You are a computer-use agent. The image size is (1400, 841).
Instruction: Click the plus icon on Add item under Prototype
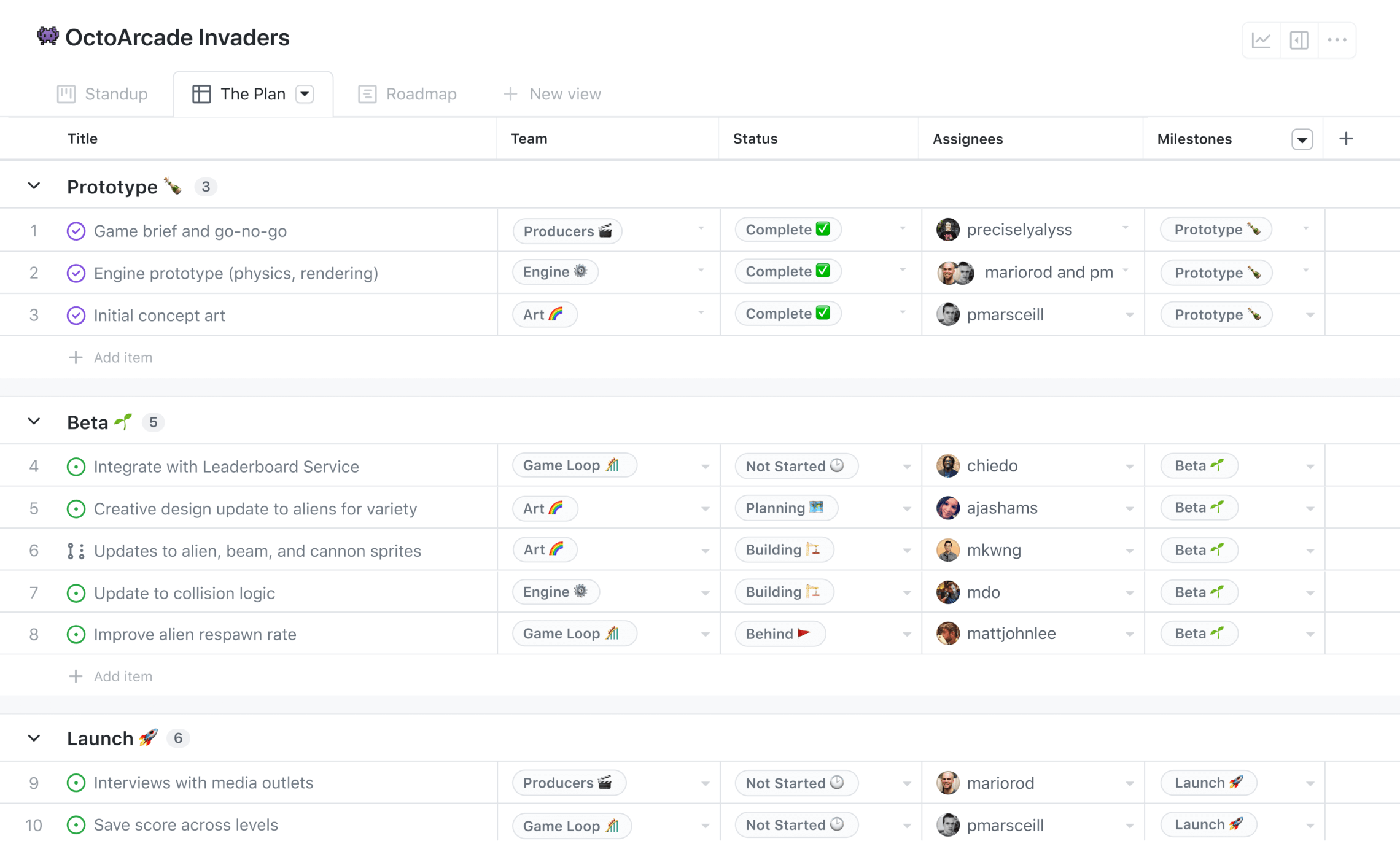(76, 357)
